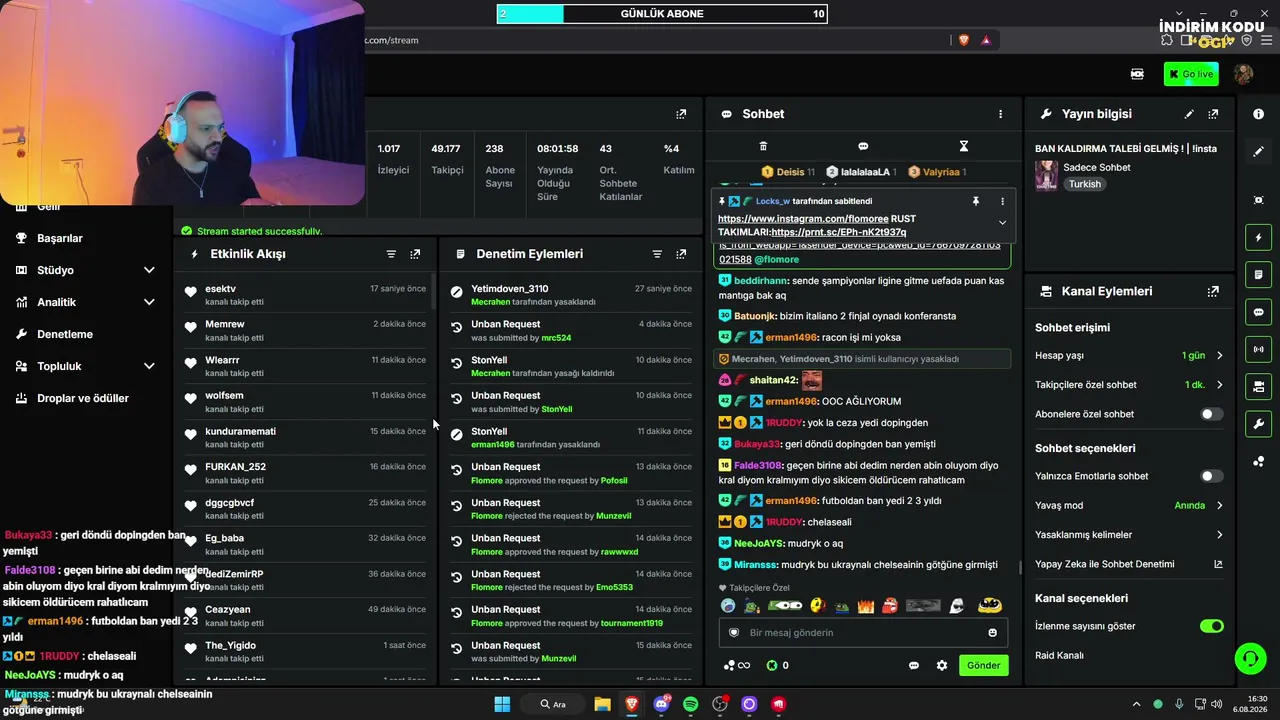The image size is (1280, 720).
Task: Toggle the activity feed lightning sidebar icon
Action: (1258, 238)
